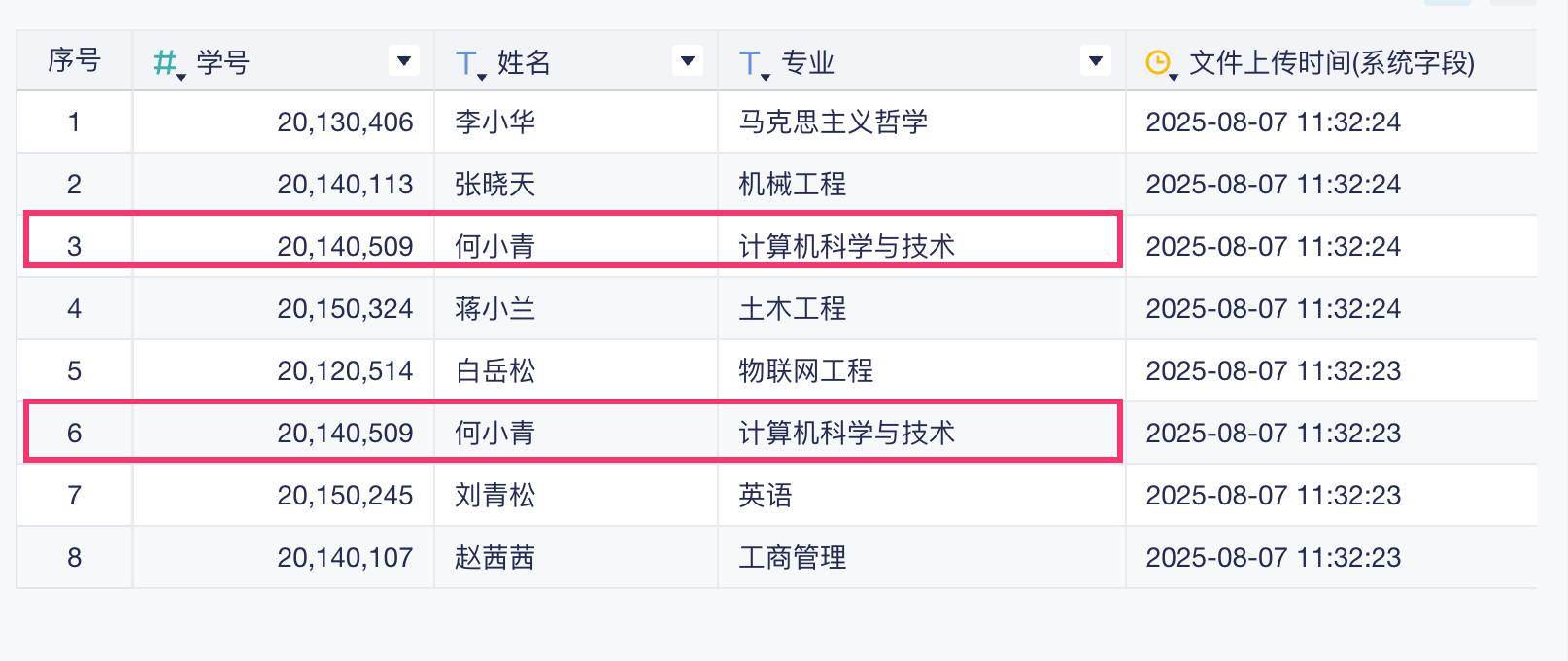The image size is (1568, 661).
Task: Click the 工商管理 major cell
Action: (793, 558)
